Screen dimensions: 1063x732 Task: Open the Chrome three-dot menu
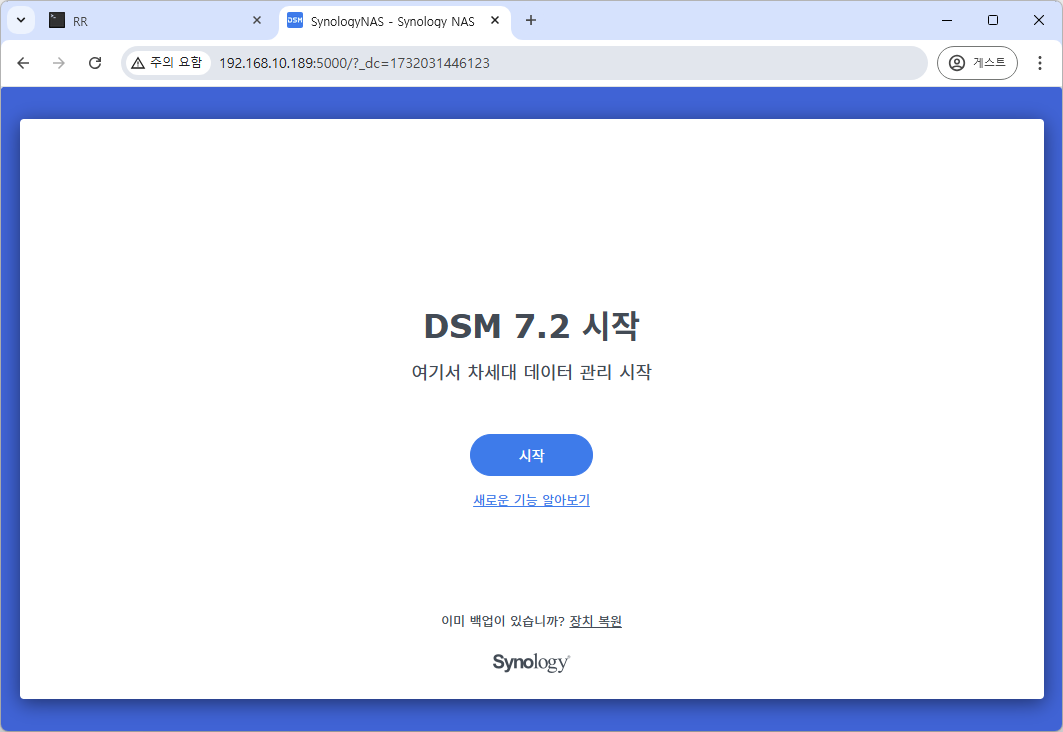1039,63
